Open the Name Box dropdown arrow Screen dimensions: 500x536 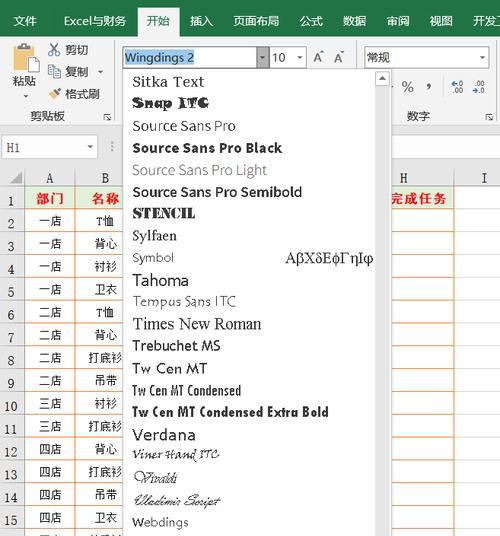point(90,147)
